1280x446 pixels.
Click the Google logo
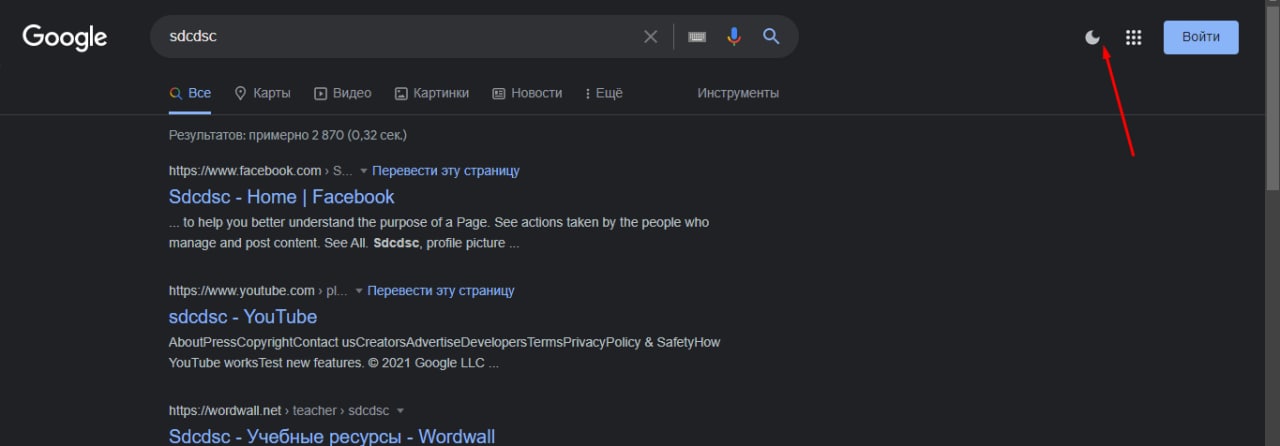pyautogui.click(x=65, y=38)
